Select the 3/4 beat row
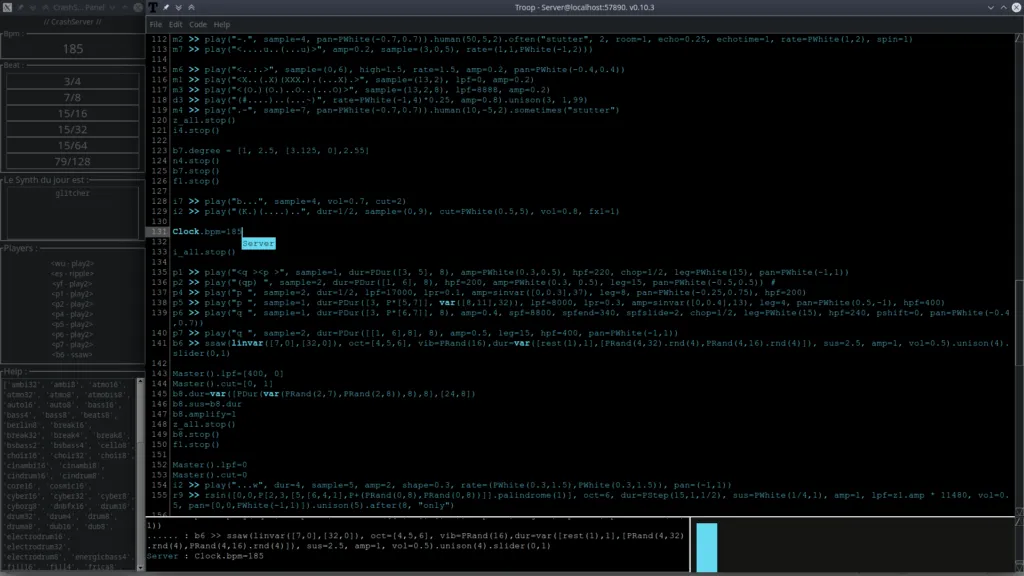The width and height of the screenshot is (1024, 576). (x=72, y=82)
